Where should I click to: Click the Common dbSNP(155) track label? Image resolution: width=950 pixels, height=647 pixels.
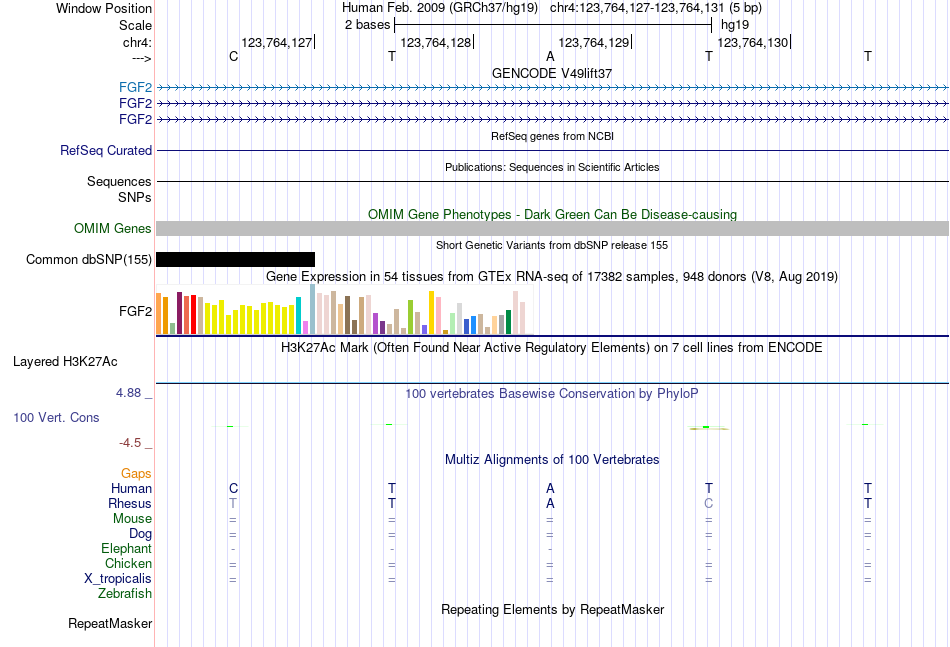point(89,259)
